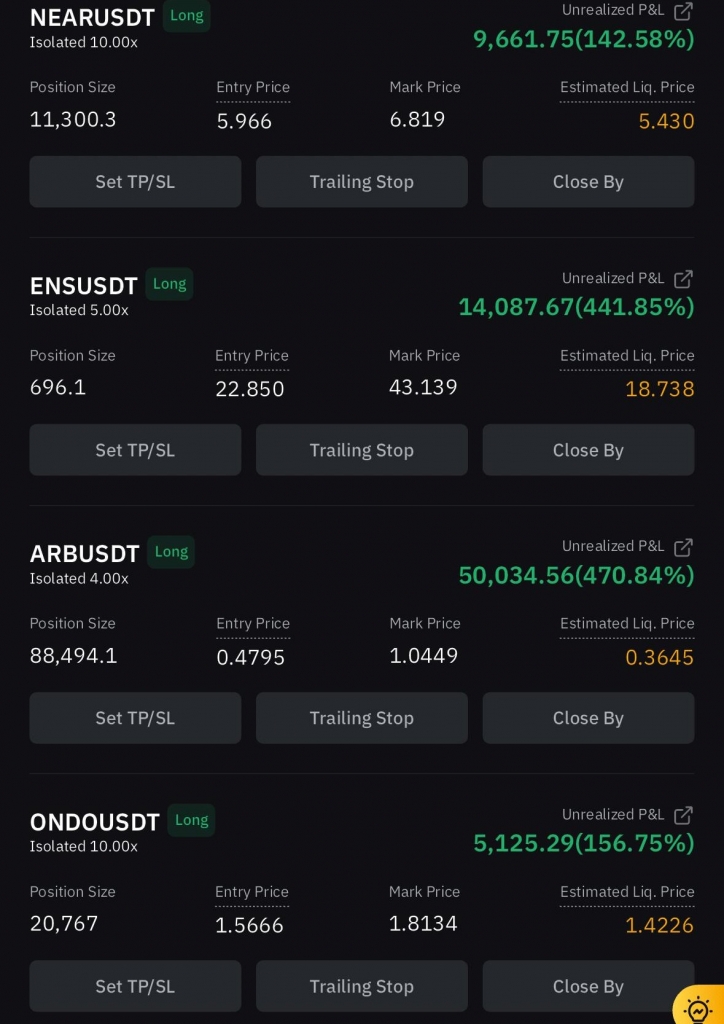This screenshot has width=724, height=1024.
Task: Tap the ARBUSDT Entry Price label
Action: tap(253, 624)
